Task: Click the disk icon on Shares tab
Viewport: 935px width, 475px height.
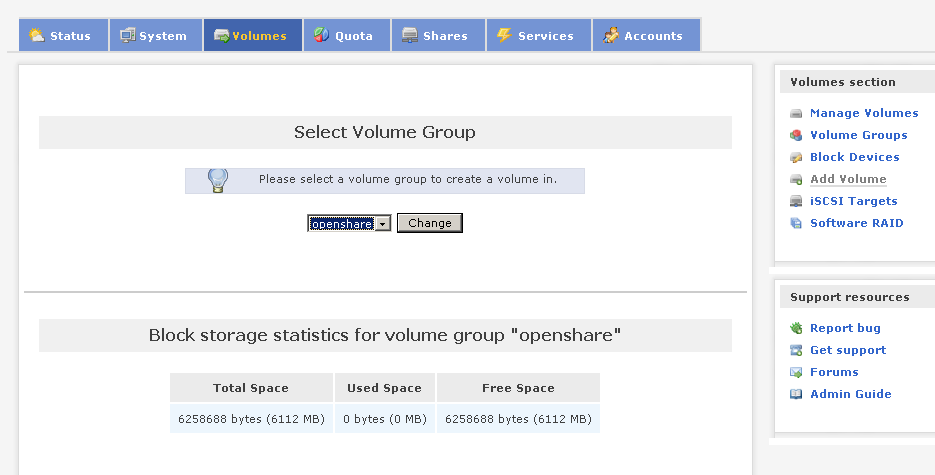Action: point(410,35)
